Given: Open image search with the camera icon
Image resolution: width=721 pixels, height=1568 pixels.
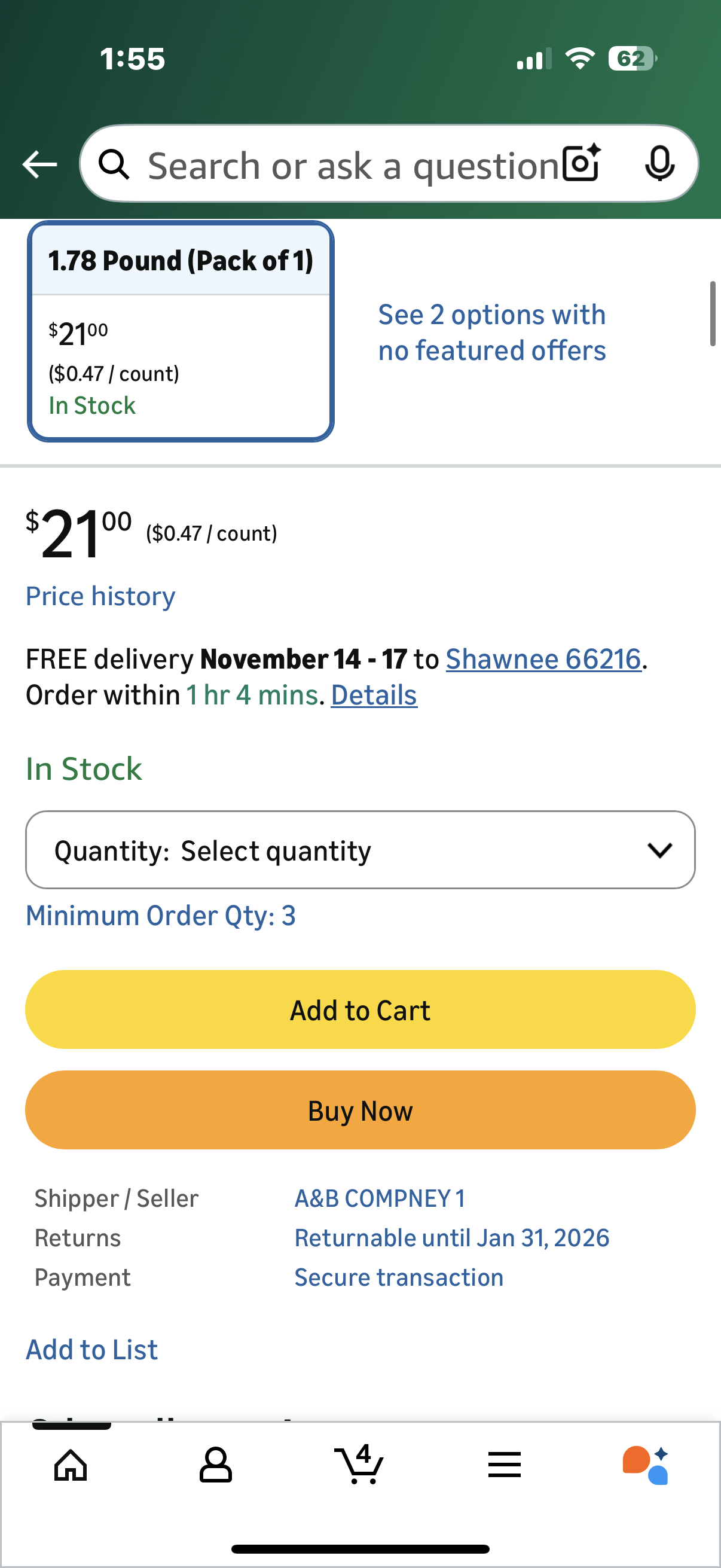Looking at the screenshot, I should point(579,163).
